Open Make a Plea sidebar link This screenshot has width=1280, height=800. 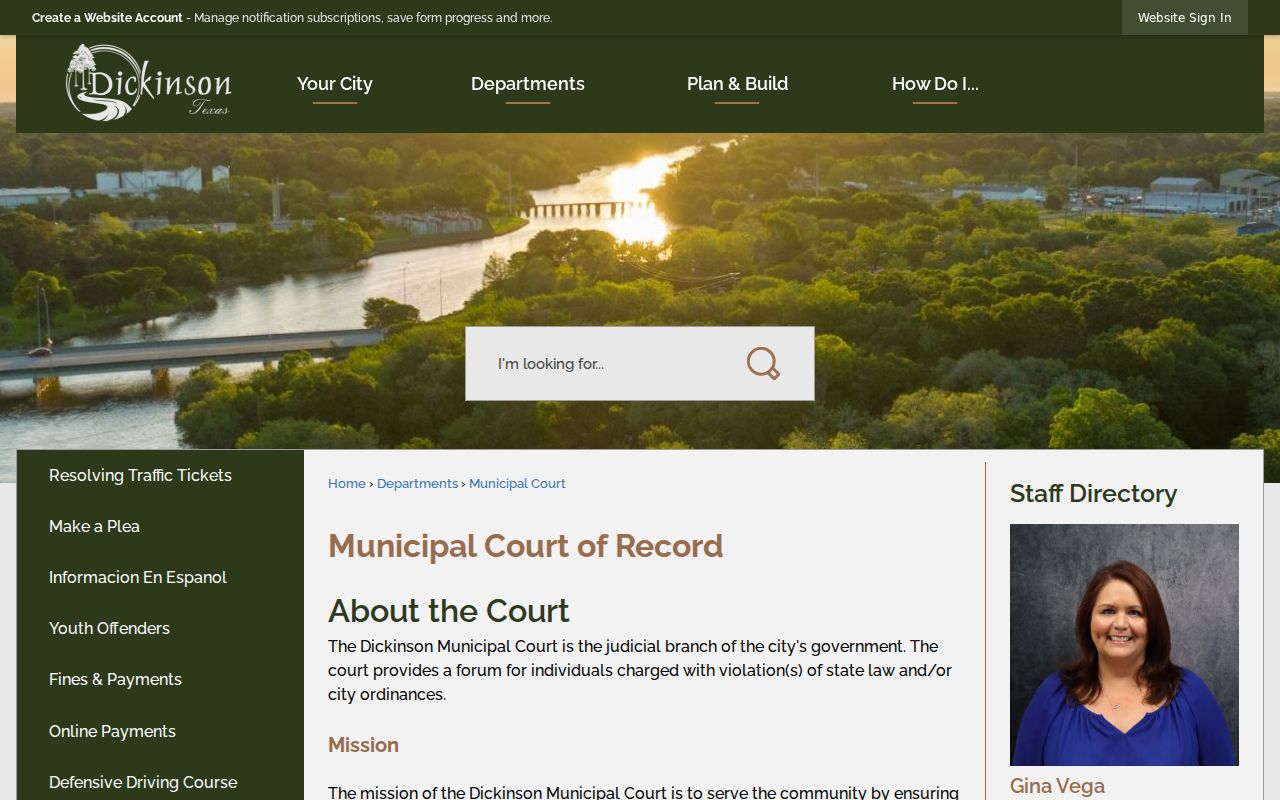(x=94, y=526)
